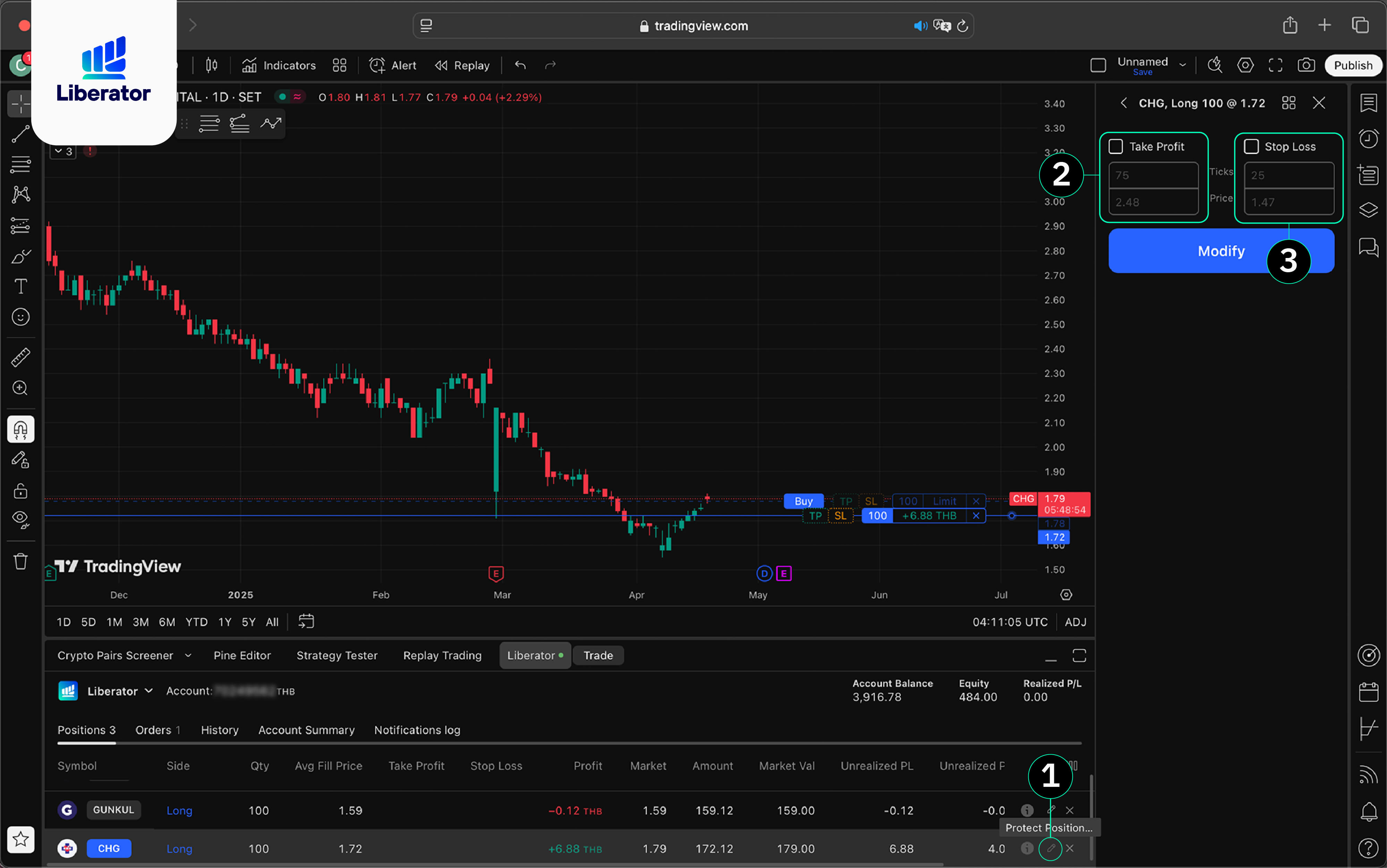1387x868 pixels.
Task: Close the CHG position row
Action: click(x=1070, y=849)
